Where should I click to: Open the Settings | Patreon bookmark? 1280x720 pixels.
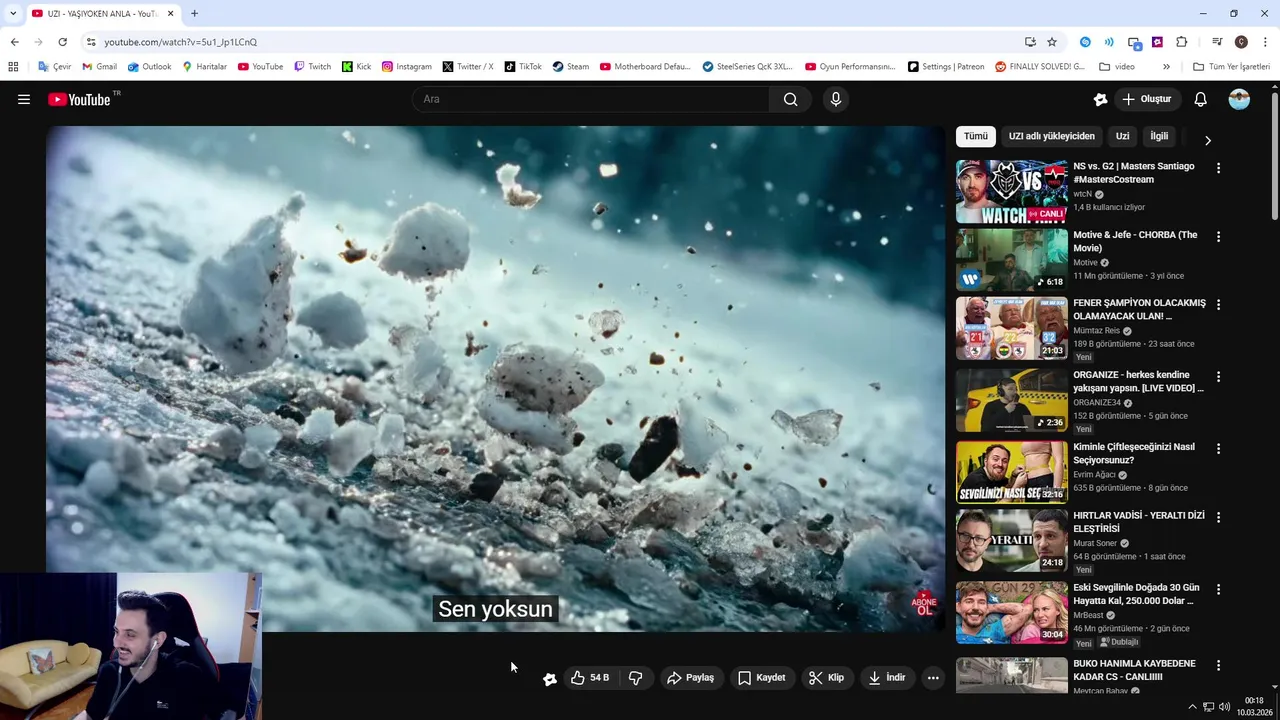click(x=946, y=67)
